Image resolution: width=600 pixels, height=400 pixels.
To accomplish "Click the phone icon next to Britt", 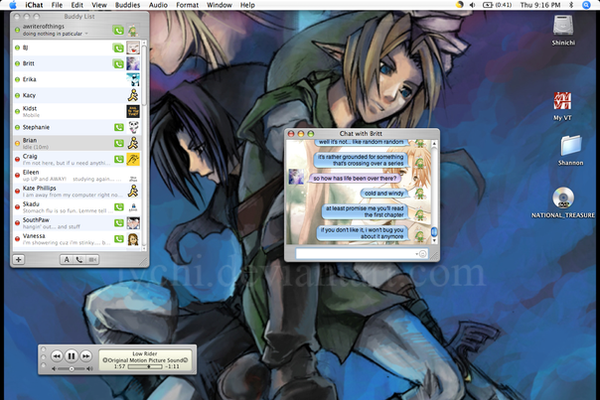I will point(119,63).
